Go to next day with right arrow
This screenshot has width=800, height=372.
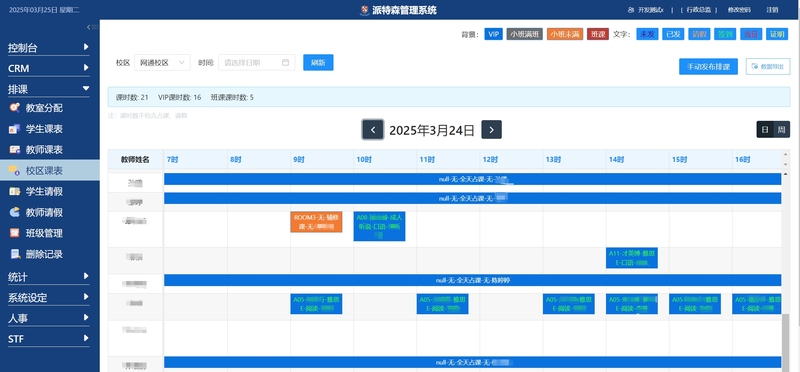click(491, 130)
